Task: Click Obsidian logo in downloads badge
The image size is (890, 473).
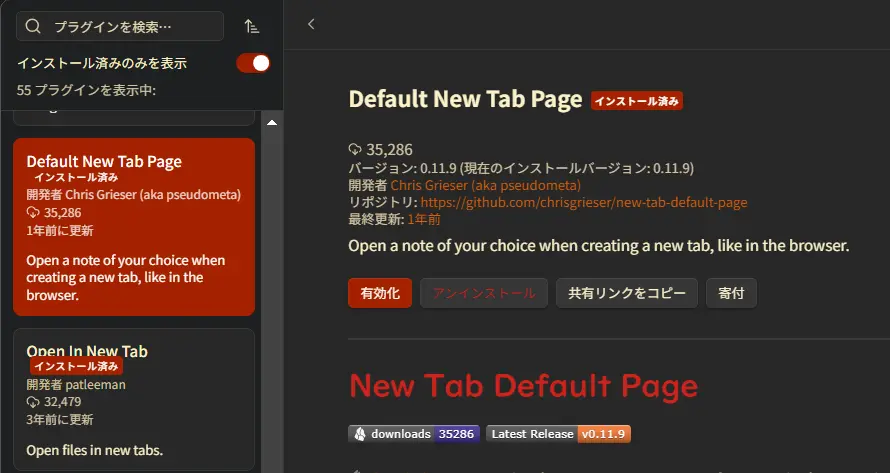Action: tap(359, 434)
